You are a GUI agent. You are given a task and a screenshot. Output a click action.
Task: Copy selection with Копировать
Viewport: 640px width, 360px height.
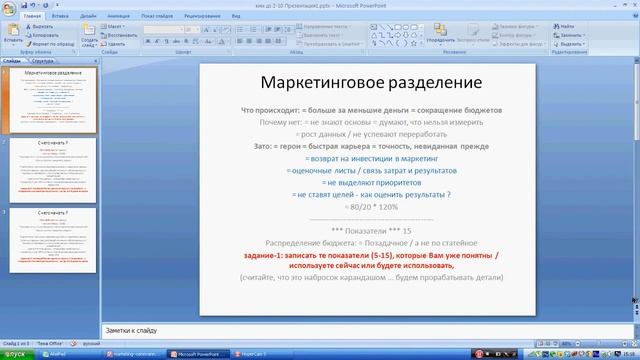pos(42,35)
